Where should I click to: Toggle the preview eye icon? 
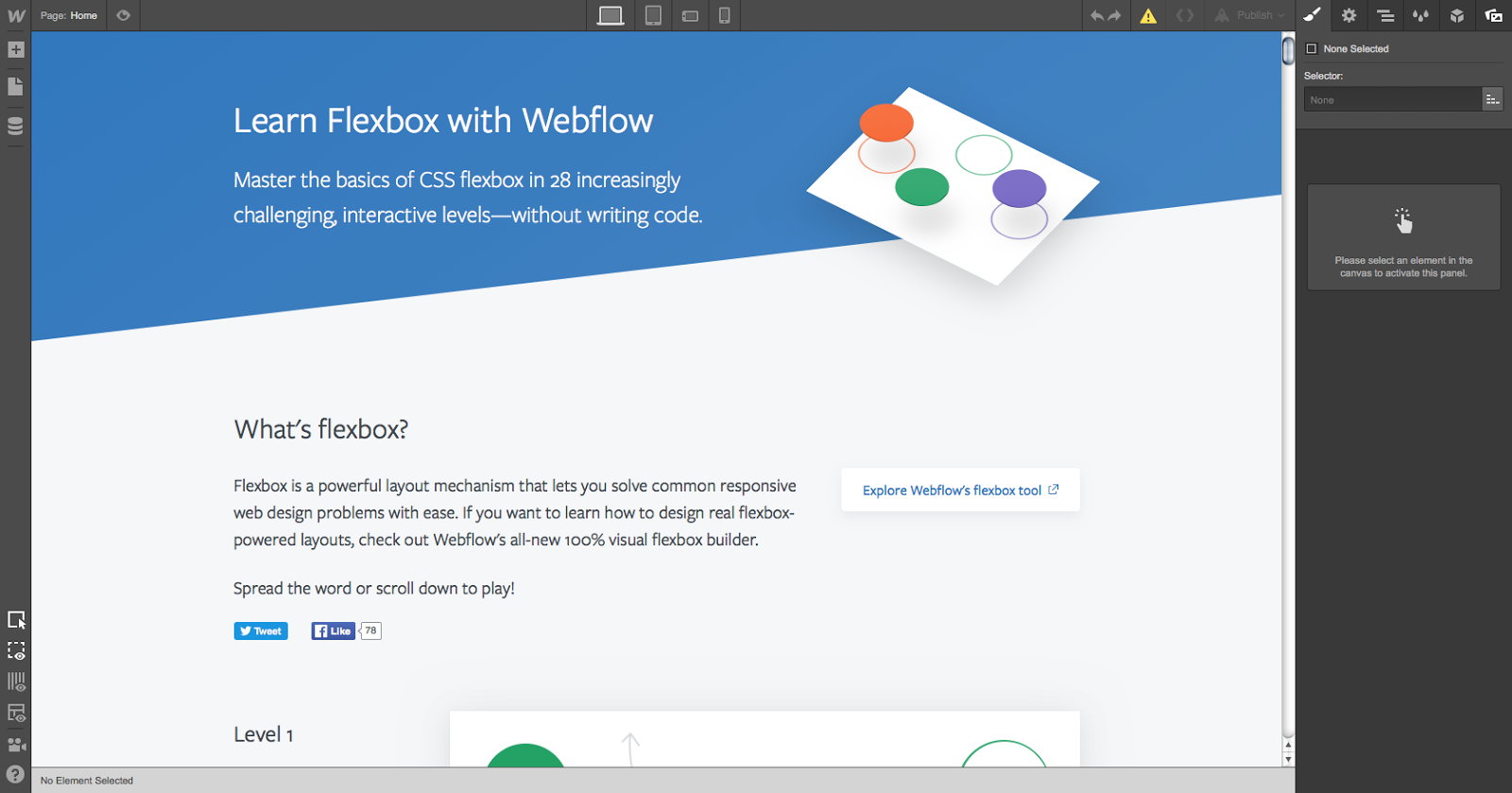pos(123,15)
